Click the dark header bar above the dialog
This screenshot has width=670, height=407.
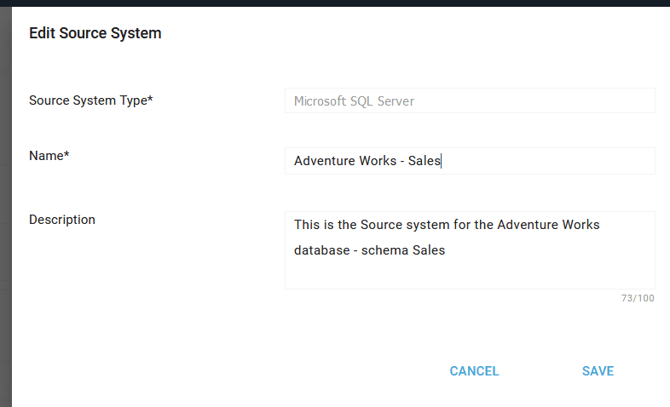pyautogui.click(x=335, y=3)
